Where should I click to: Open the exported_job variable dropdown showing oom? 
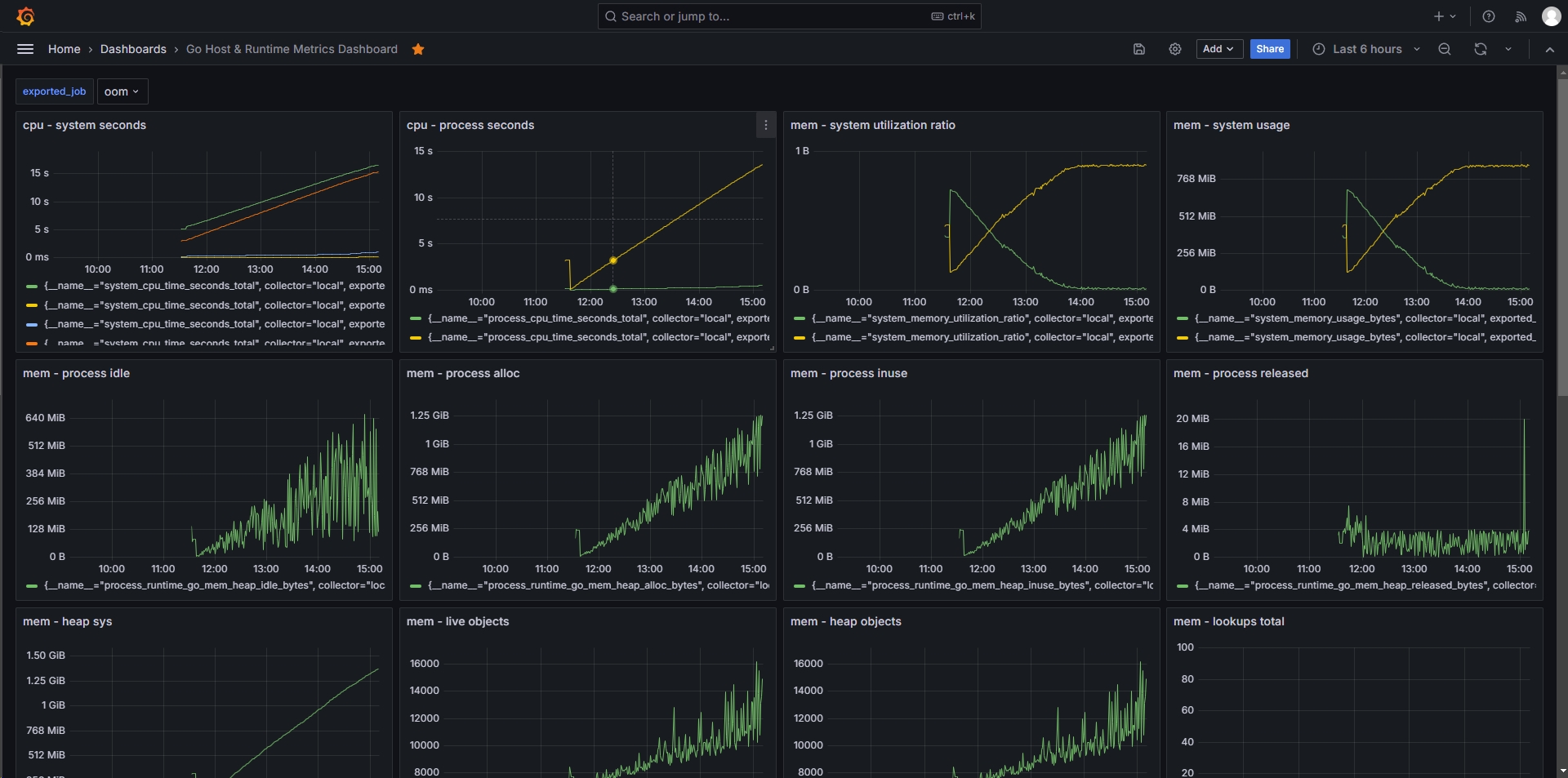tap(122, 91)
